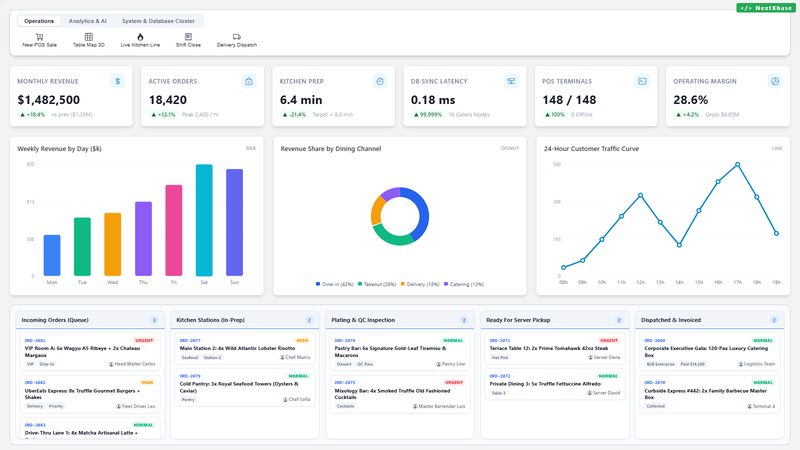The image size is (800, 450).
Task: Open the Table Map 3D view
Action: 89,40
